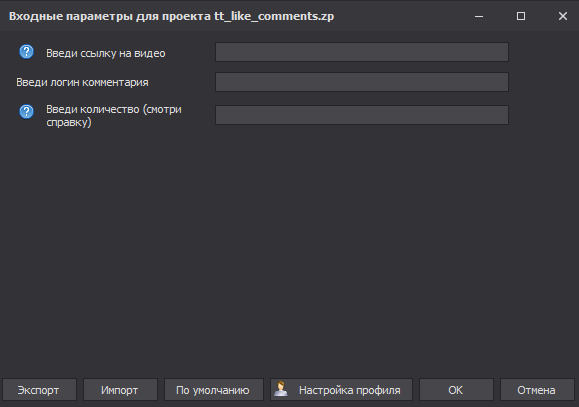This screenshot has width=579, height=407.
Task: Select the label Введи ссылку на видео
Action: (x=106, y=53)
